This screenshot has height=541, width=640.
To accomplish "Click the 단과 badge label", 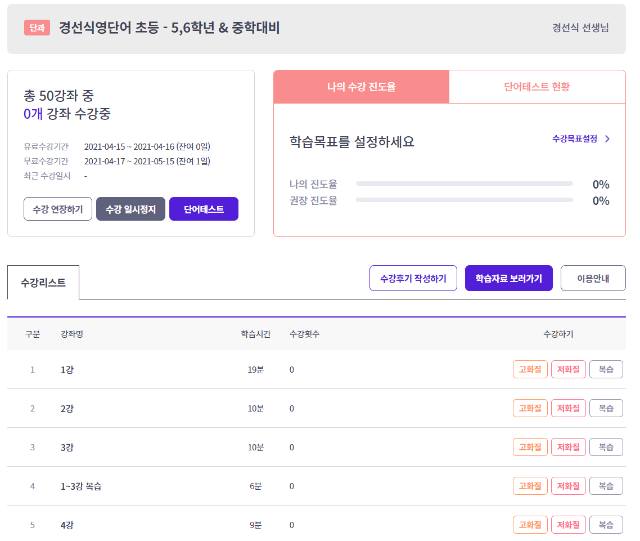I will pos(37,28).
